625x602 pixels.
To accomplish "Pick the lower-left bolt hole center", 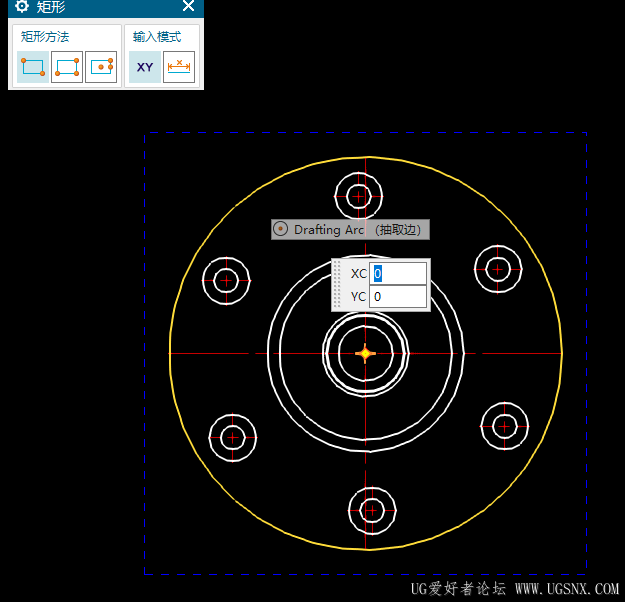I will pyautogui.click(x=233, y=437).
